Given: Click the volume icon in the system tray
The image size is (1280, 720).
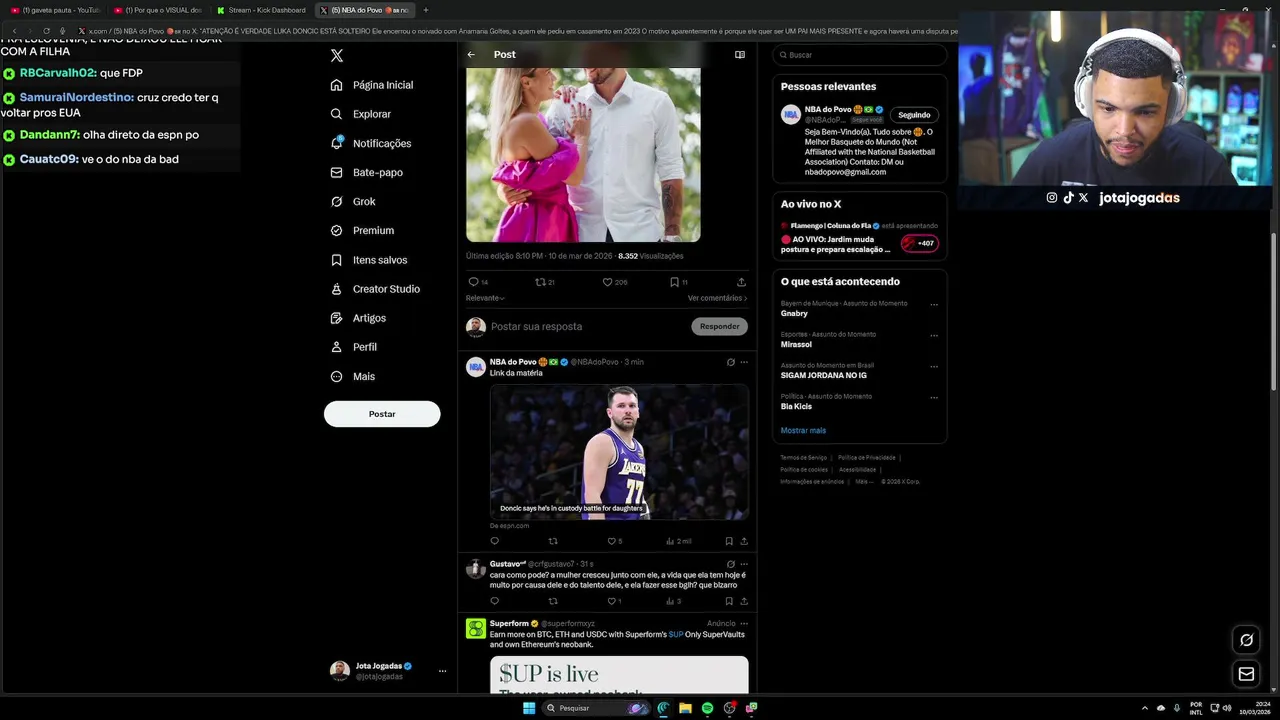Looking at the screenshot, I should [1227, 708].
